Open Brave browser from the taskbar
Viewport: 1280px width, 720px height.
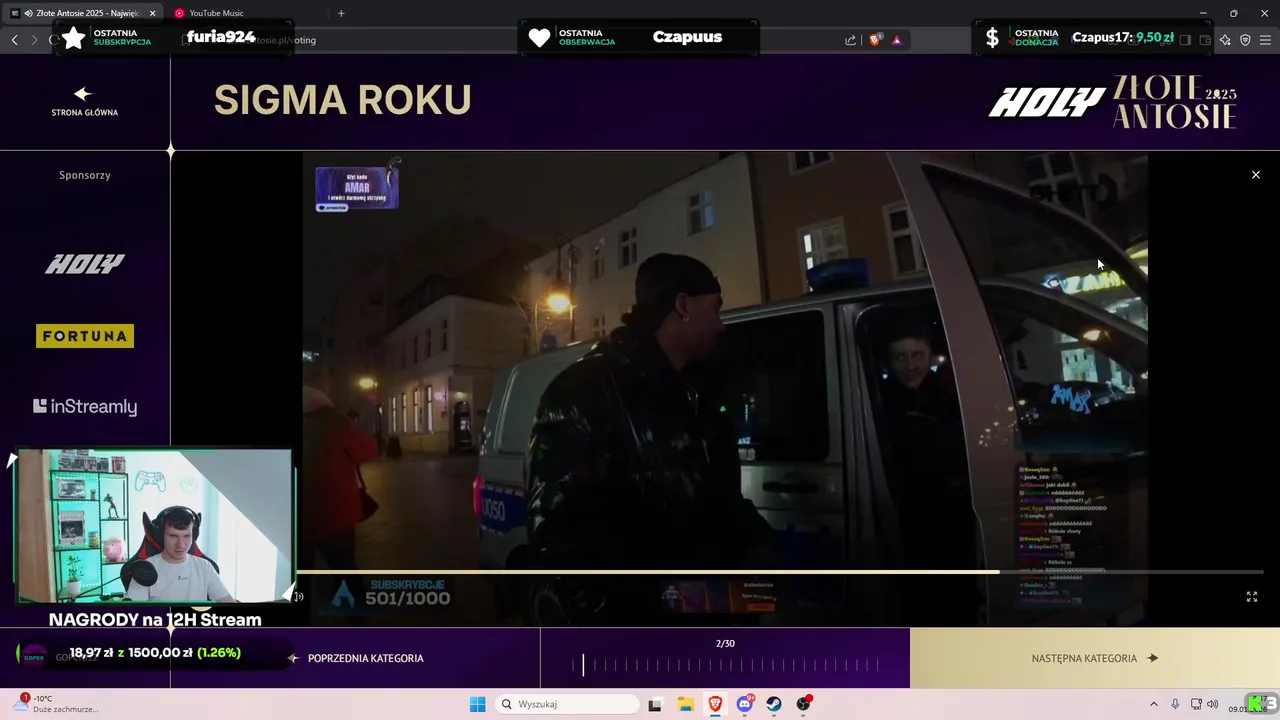715,704
